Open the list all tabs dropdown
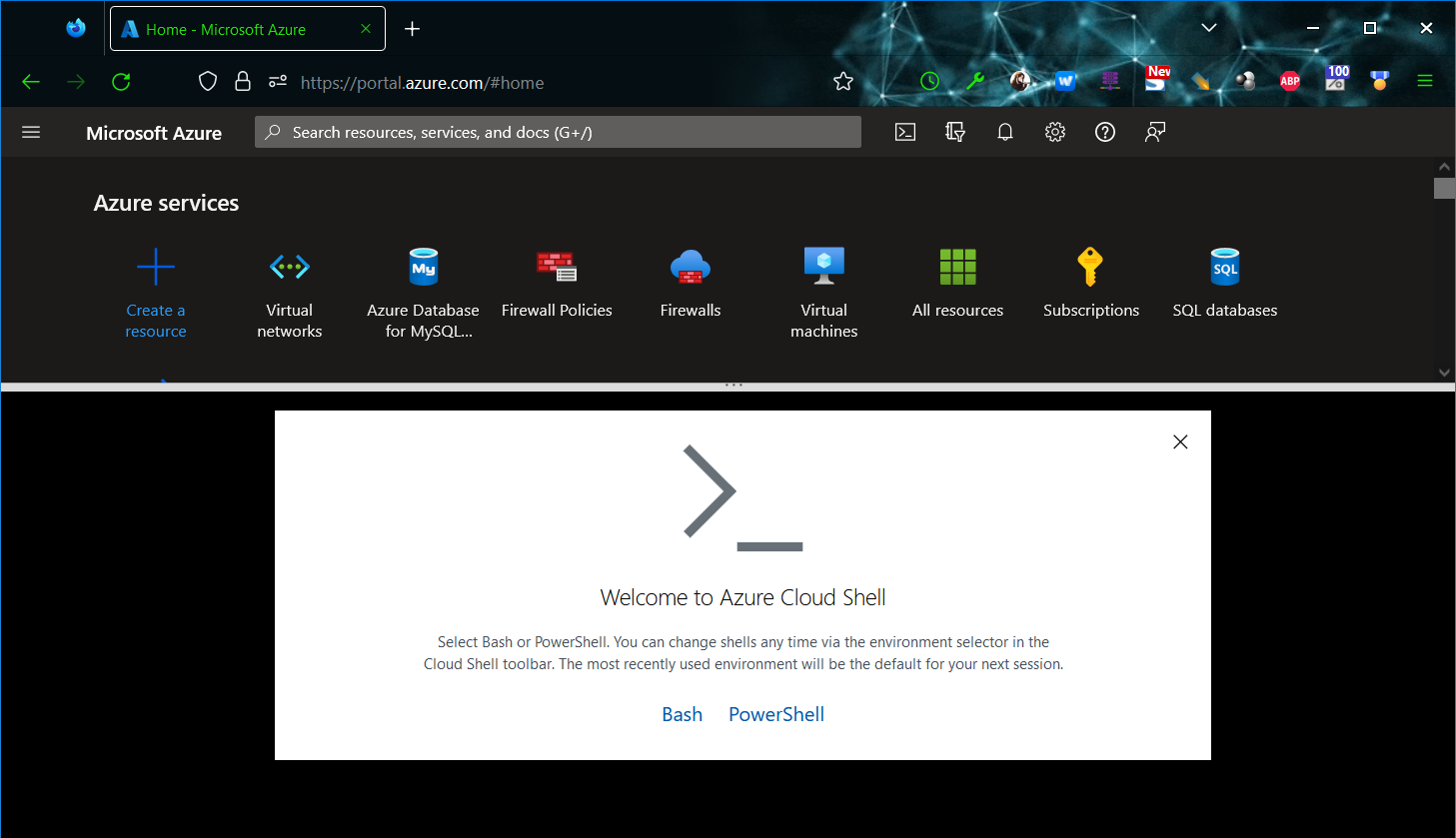Image resolution: width=1456 pixels, height=838 pixels. coord(1209,28)
